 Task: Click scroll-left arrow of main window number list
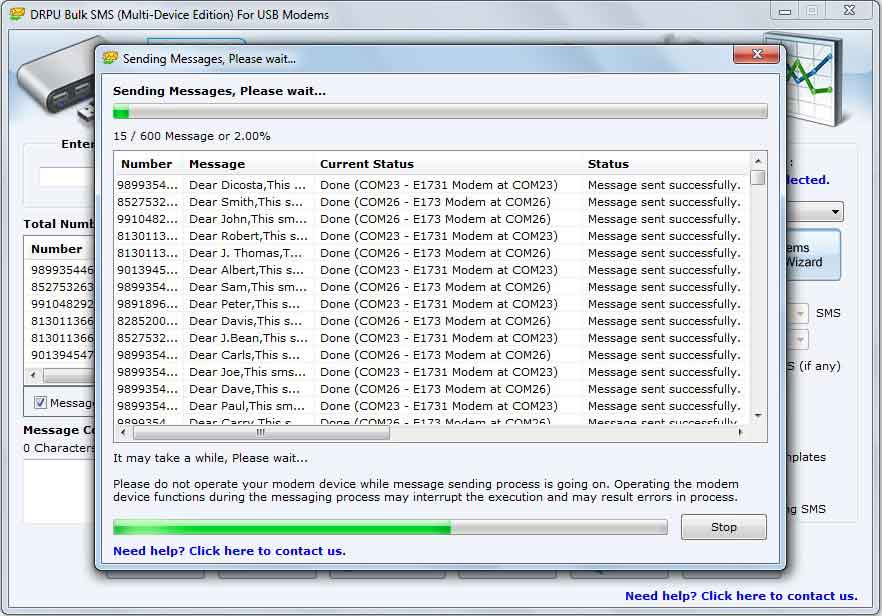pos(33,375)
